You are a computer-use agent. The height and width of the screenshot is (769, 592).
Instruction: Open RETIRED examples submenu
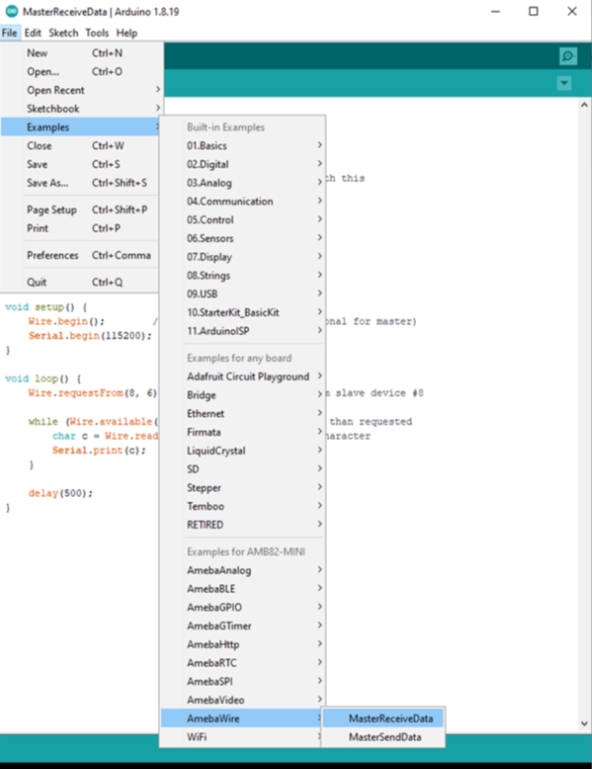pos(243,525)
